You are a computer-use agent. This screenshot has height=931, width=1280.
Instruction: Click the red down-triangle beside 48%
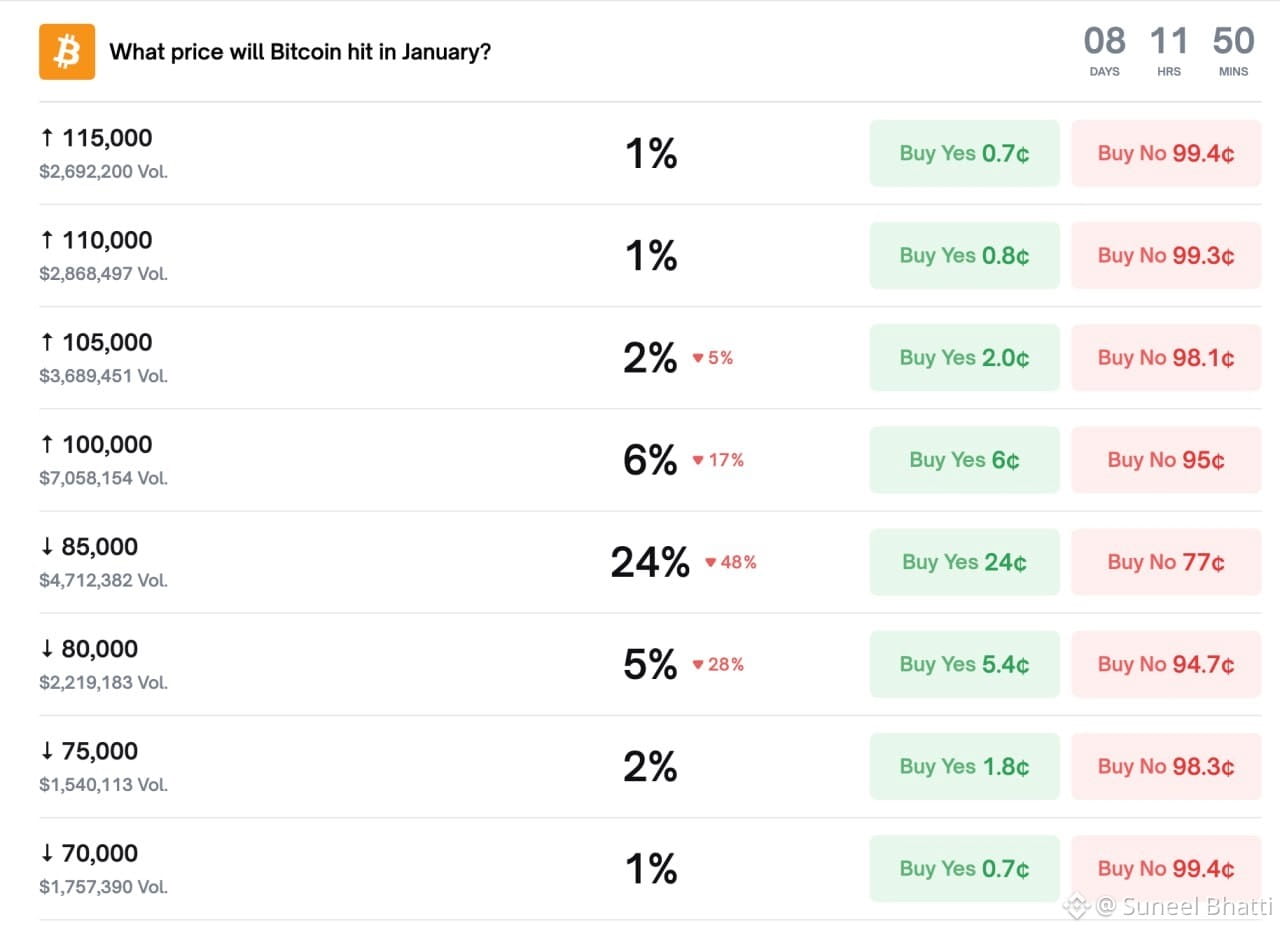click(710, 563)
